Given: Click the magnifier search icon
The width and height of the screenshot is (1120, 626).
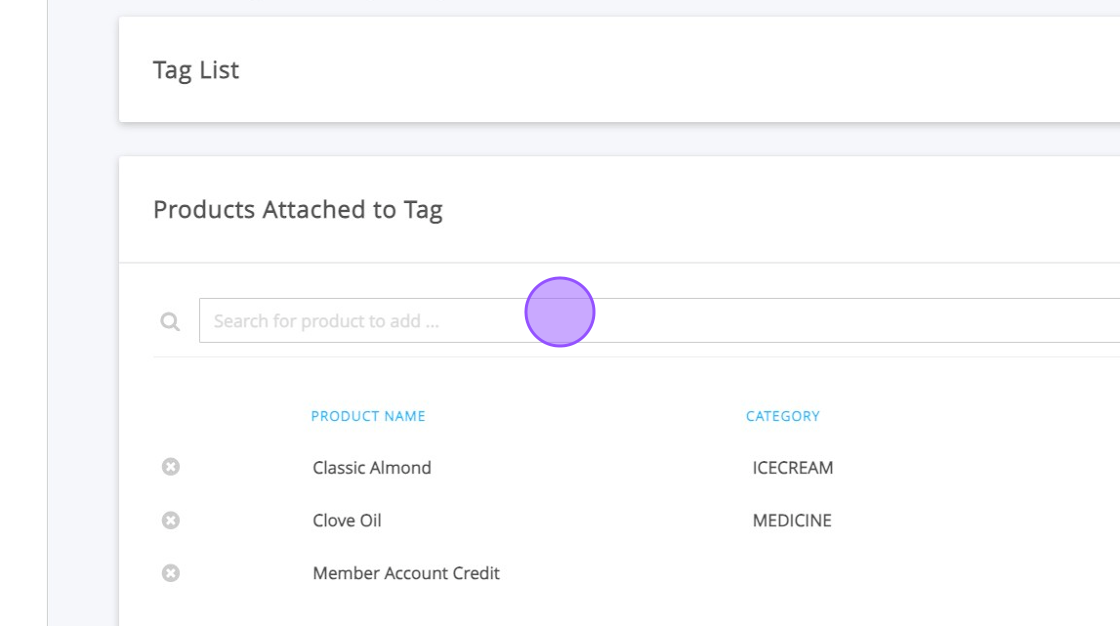Looking at the screenshot, I should (x=171, y=321).
